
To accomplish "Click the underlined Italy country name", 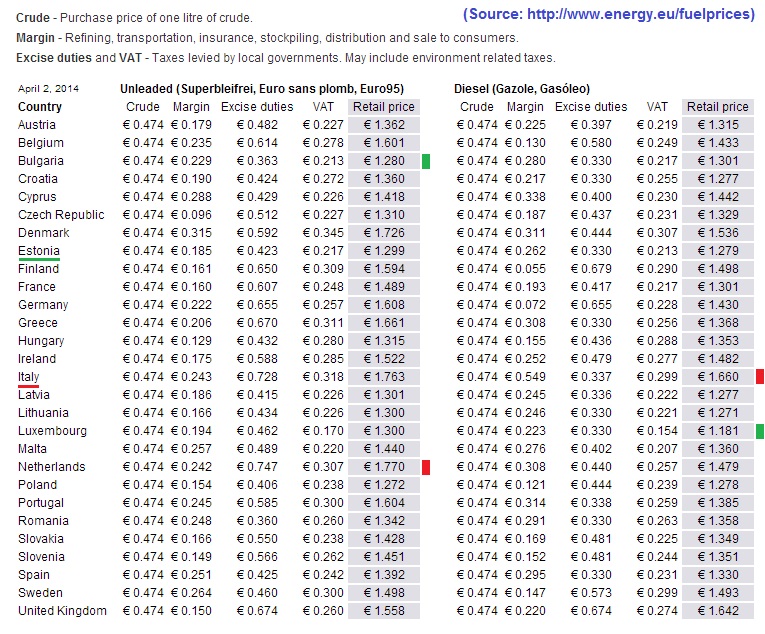I will pos(29,377).
